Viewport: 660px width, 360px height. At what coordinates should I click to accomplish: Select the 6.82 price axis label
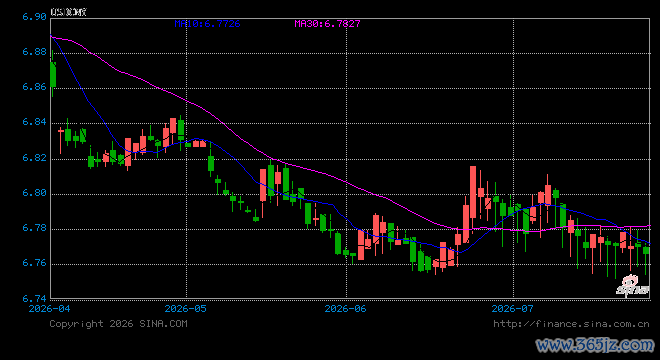[34, 157]
